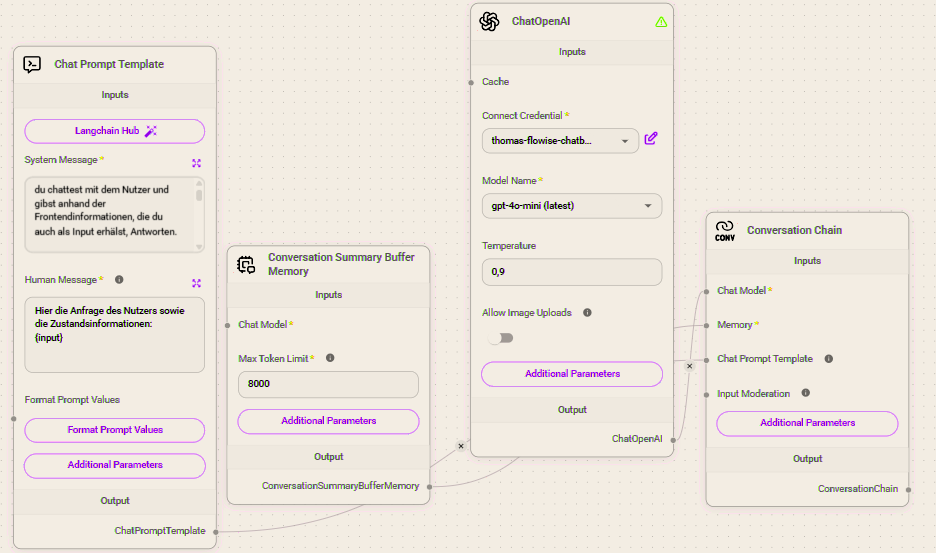This screenshot has height=553, width=936.
Task: Open Additional Parameters in ChatOpenAI node
Action: click(x=572, y=374)
